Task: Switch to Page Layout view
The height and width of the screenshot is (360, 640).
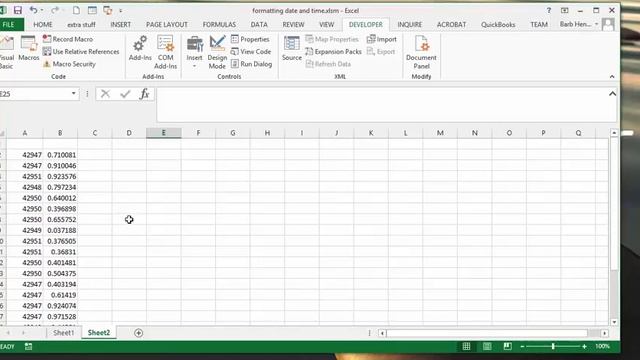Action: [487, 347]
